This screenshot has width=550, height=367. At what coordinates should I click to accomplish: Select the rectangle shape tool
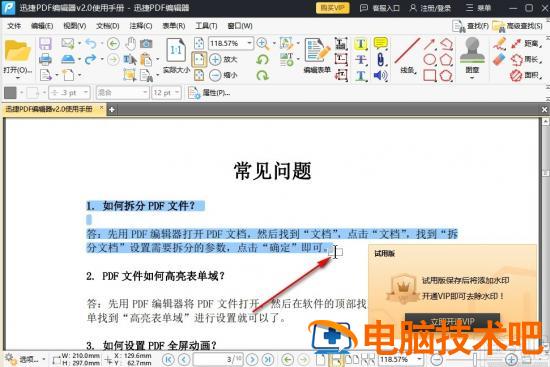point(429,75)
